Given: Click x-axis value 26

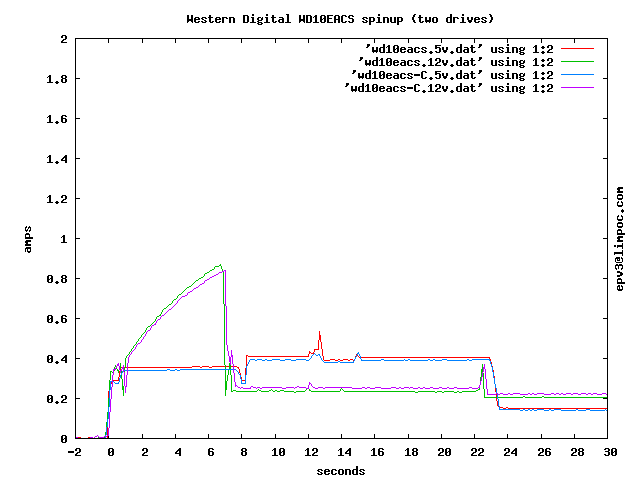Looking at the screenshot, I should tap(544, 452).
